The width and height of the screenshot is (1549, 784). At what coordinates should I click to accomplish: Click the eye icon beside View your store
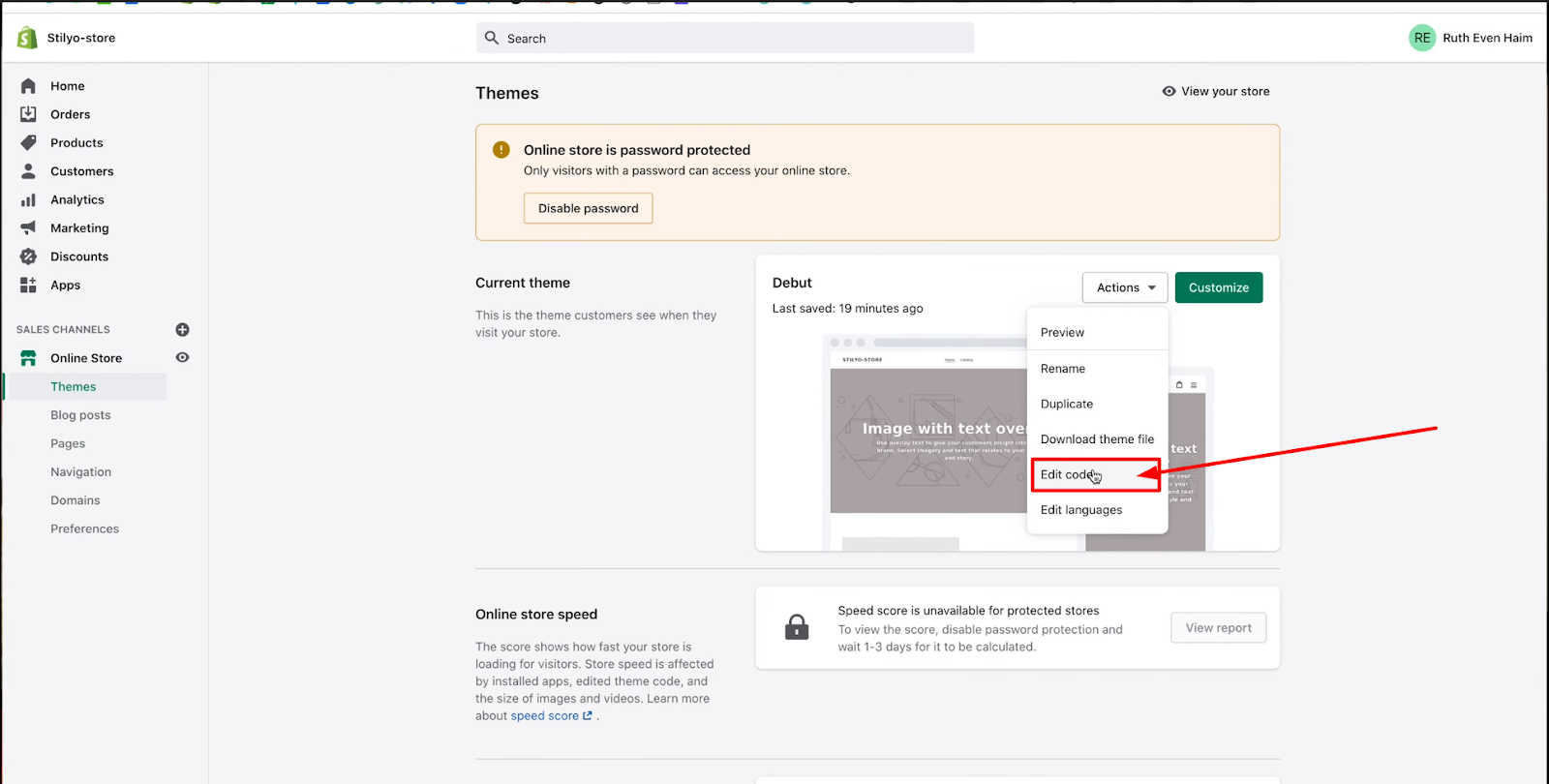click(x=1169, y=91)
